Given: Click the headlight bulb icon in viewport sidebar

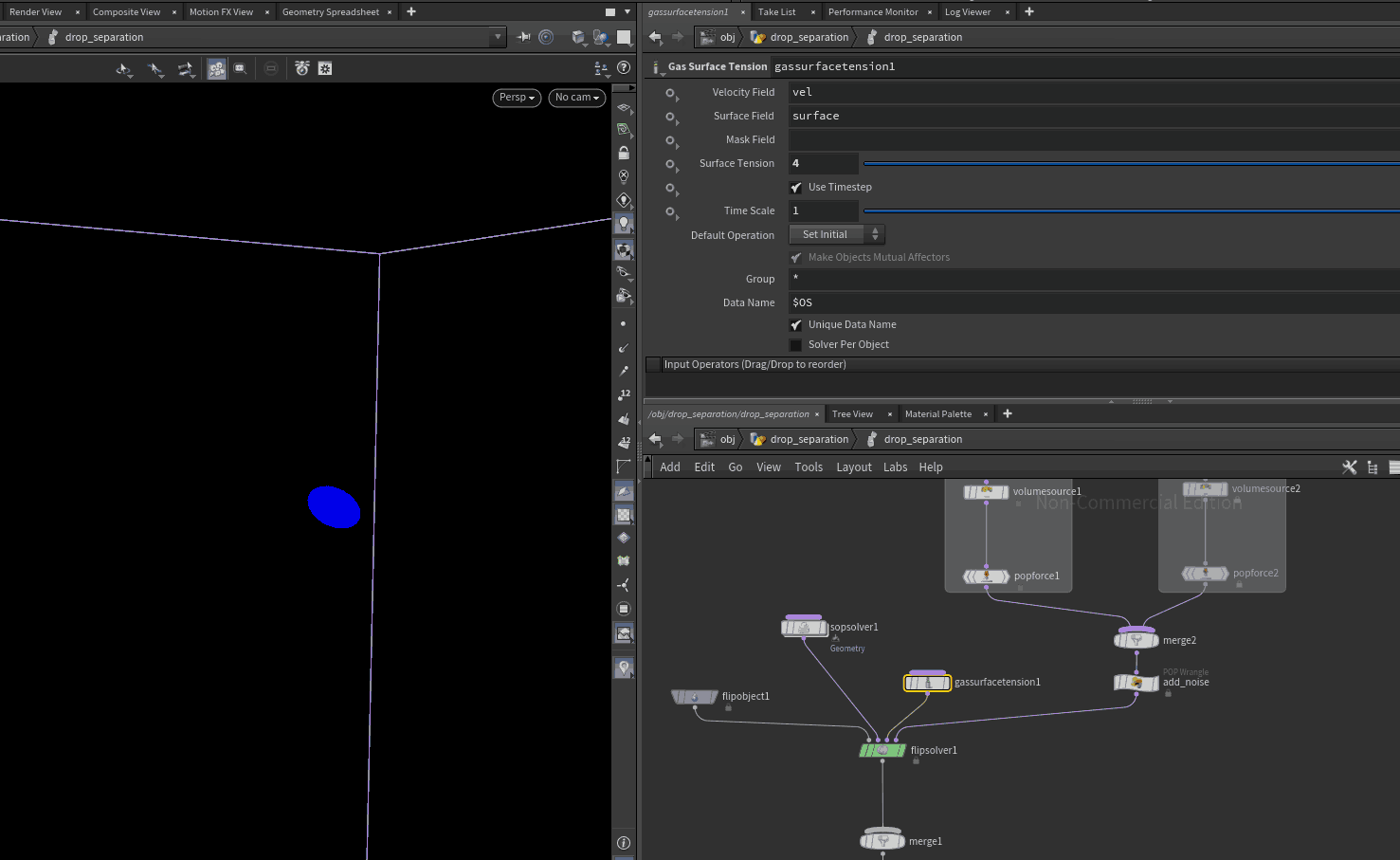Looking at the screenshot, I should 623,224.
